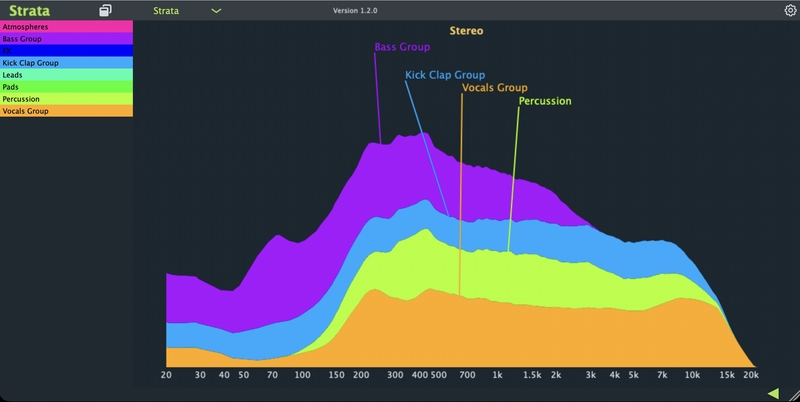The height and width of the screenshot is (402, 800).
Task: Click the window resize grip corner icon
Action: pos(793,394)
